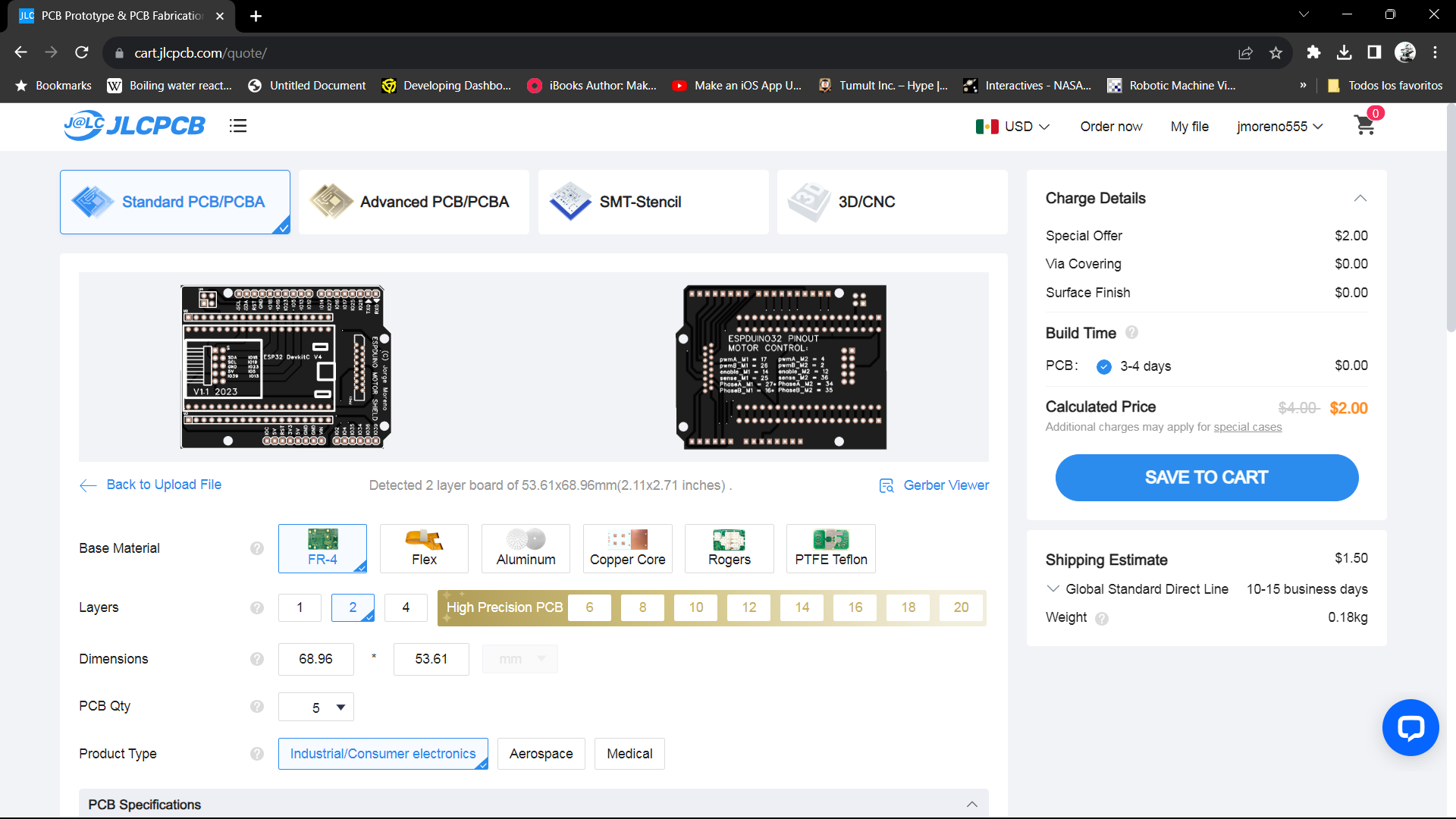Click the hamburger menu icon beside the JLCPCB logo
Screen dimensions: 1456x819
(238, 126)
